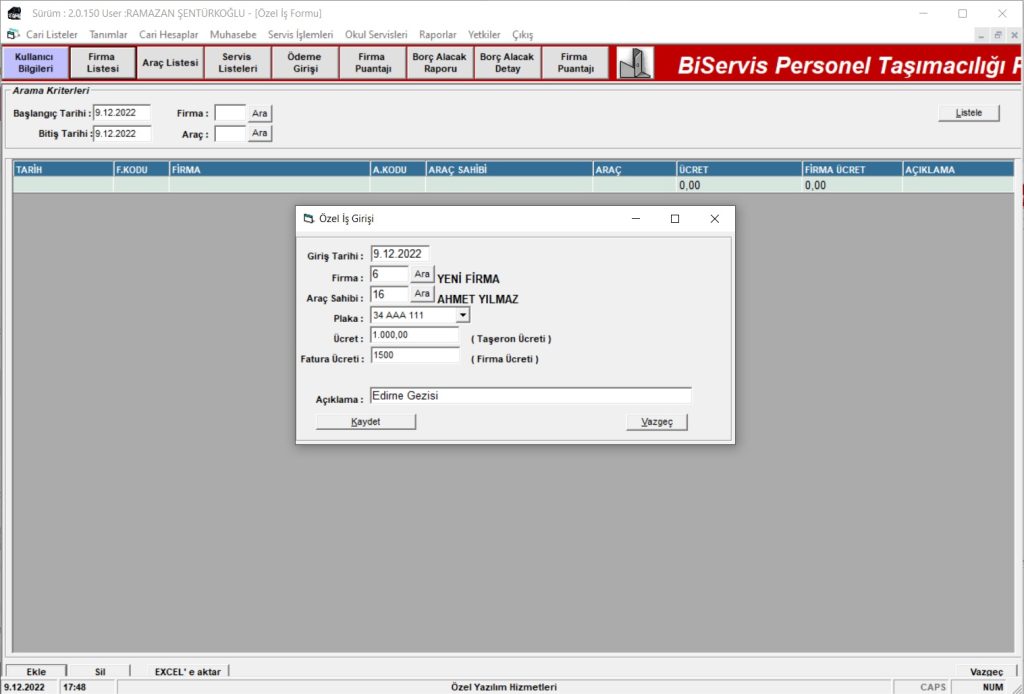Viewport: 1024px width, 694px height.
Task: Open the Raporlar menu
Action: [x=438, y=34]
